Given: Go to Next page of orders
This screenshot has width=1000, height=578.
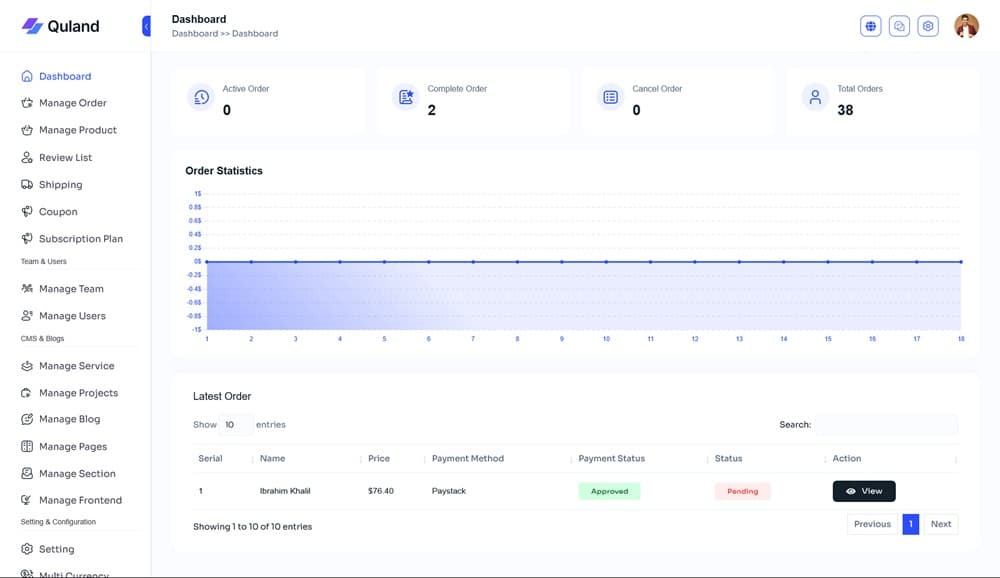Looking at the screenshot, I should click(x=940, y=524).
